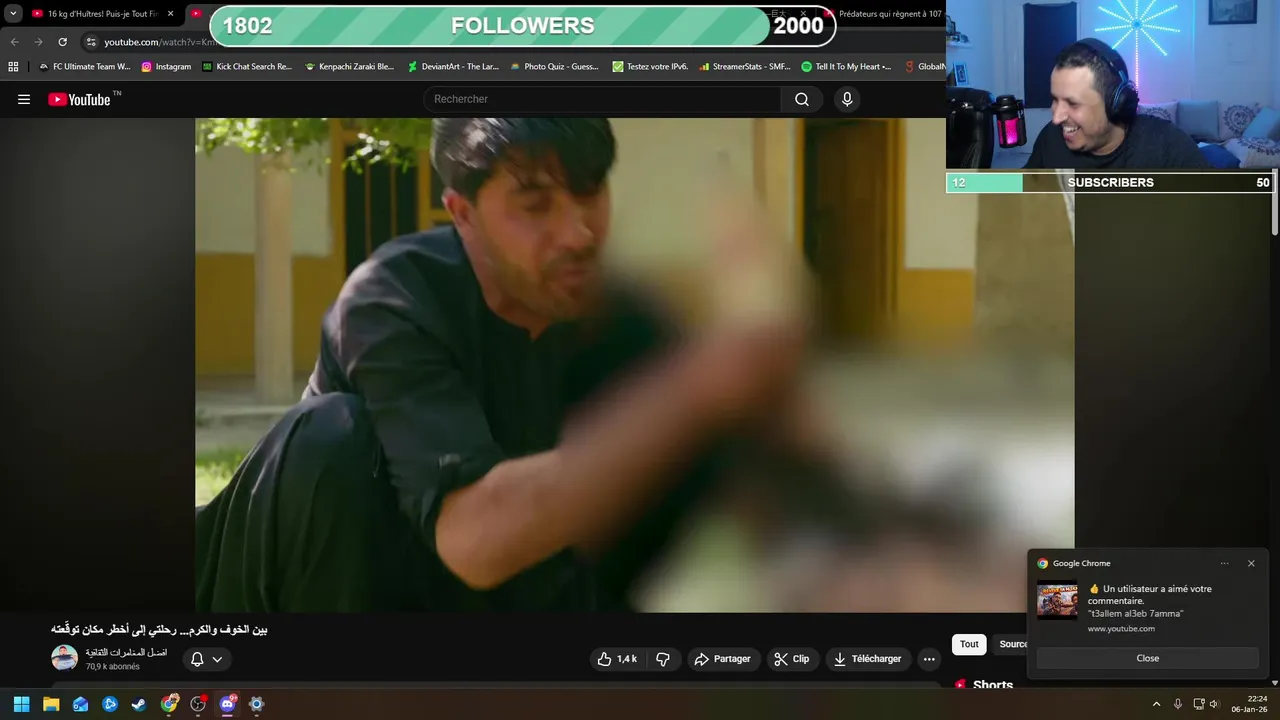The height and width of the screenshot is (720, 1280).
Task: Open notification comment thumbnail
Action: (1057, 600)
